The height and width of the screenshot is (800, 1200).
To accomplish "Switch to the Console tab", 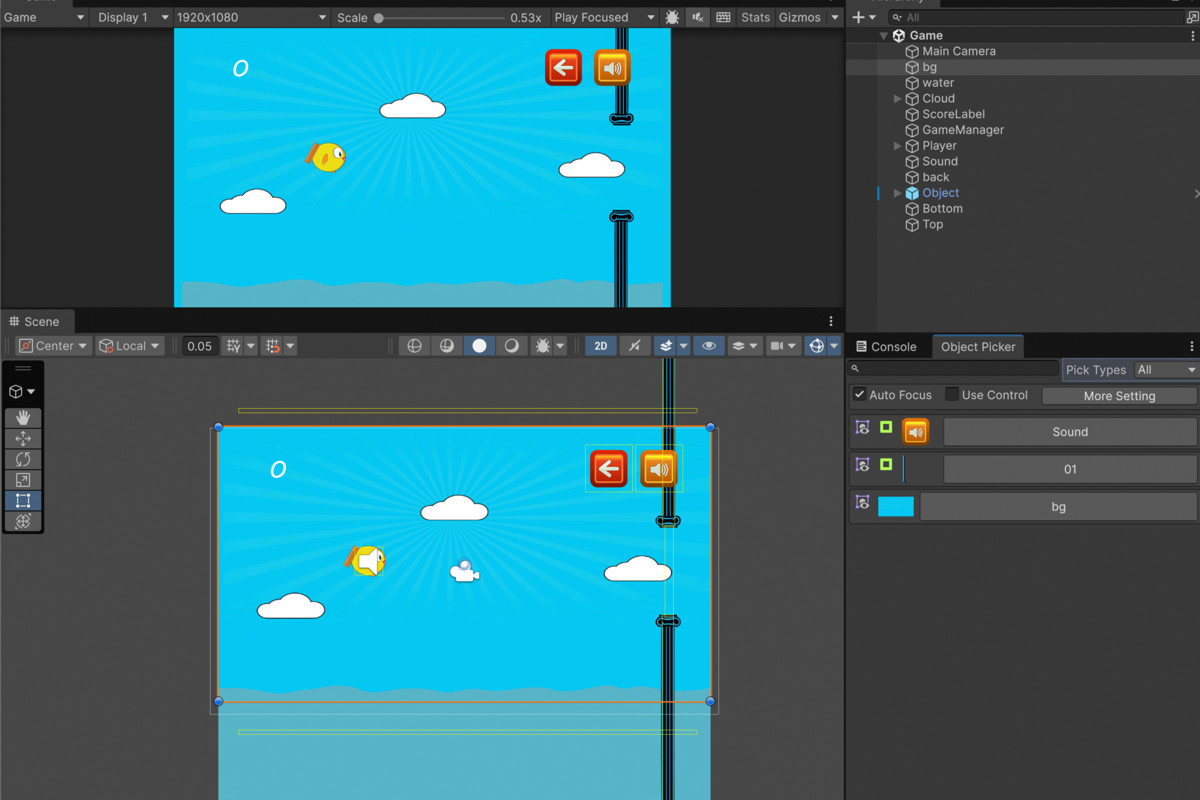I will [x=888, y=346].
